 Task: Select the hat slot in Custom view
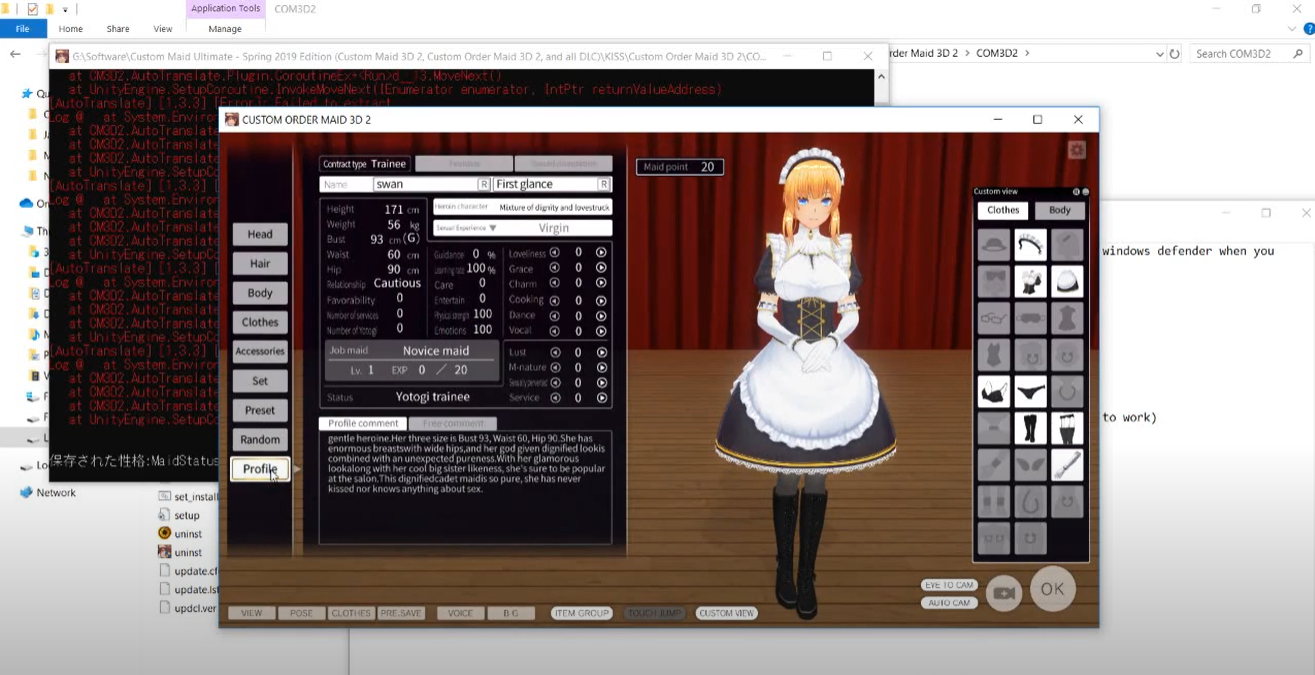[x=993, y=244]
